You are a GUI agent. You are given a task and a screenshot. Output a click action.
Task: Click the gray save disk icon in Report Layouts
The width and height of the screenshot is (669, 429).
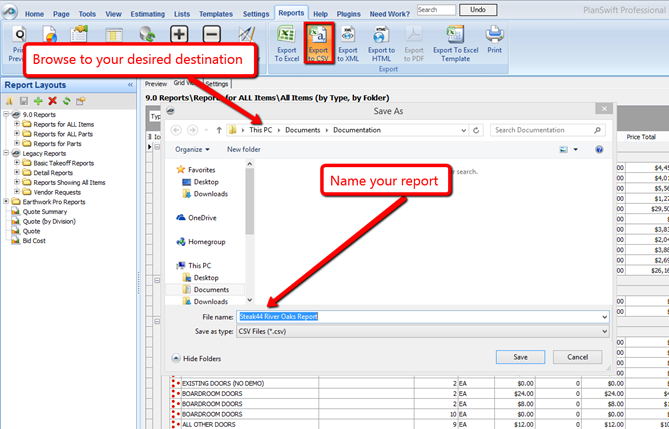24,101
